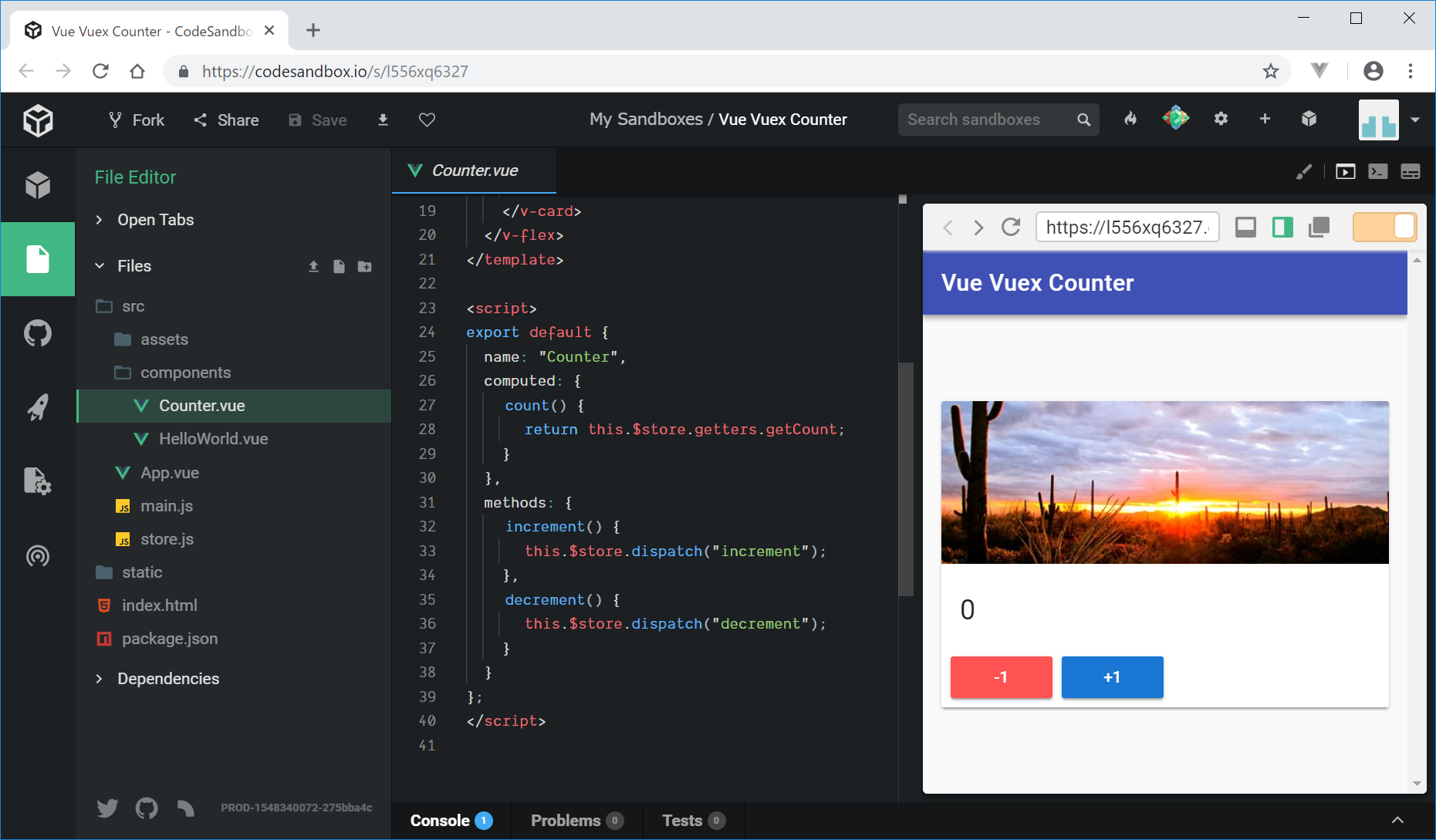
Task: Fork this sandbox
Action: tap(137, 120)
